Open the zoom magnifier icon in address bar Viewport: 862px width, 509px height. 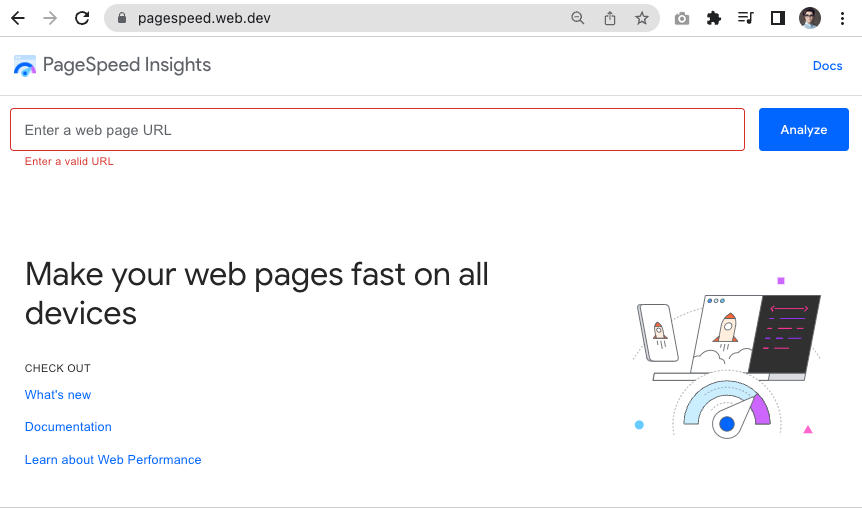point(577,18)
